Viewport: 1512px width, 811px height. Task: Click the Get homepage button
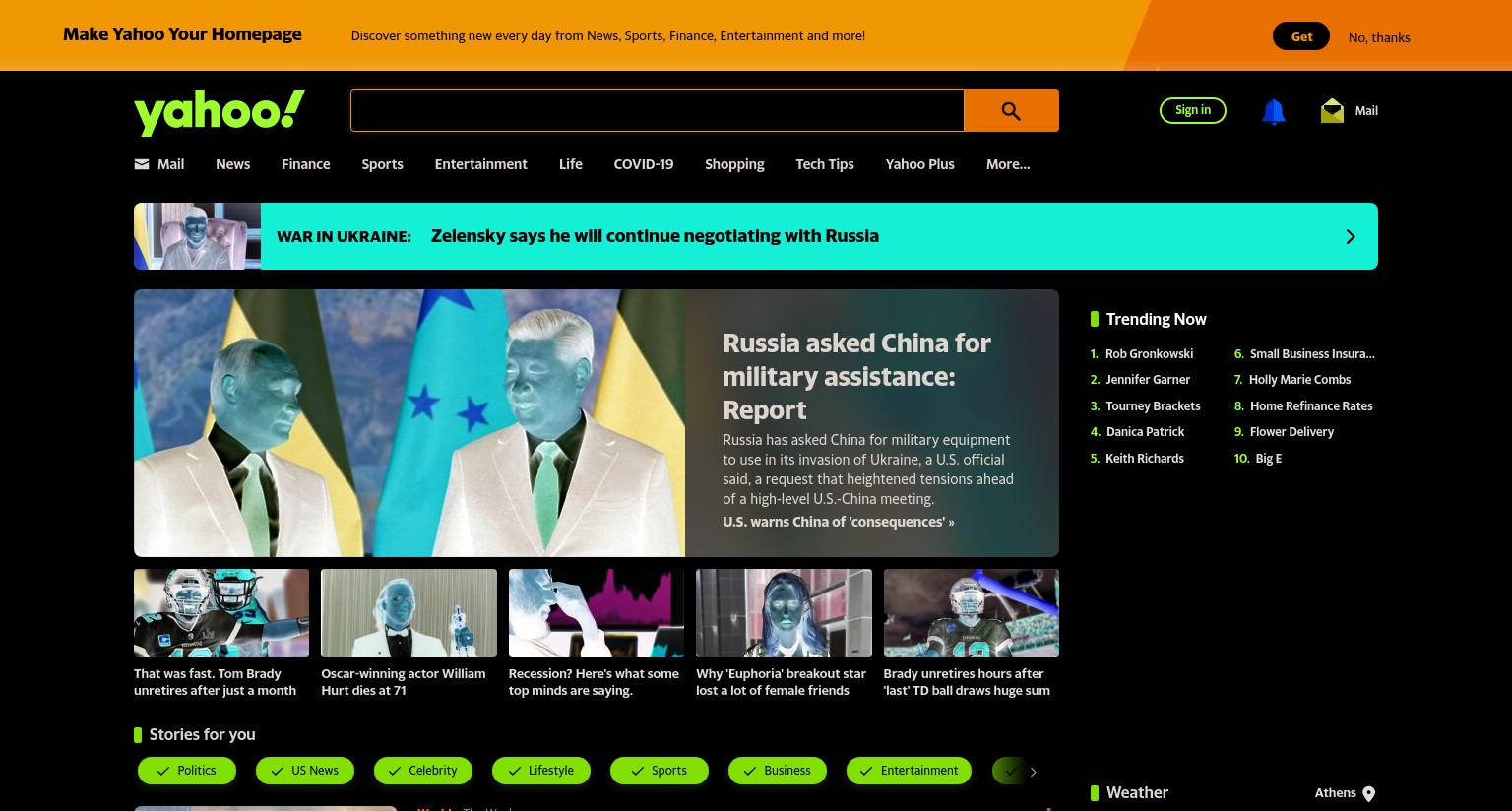click(1301, 36)
